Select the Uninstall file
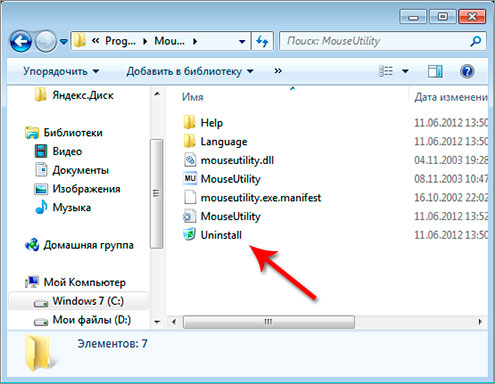495x384 pixels. click(221, 235)
